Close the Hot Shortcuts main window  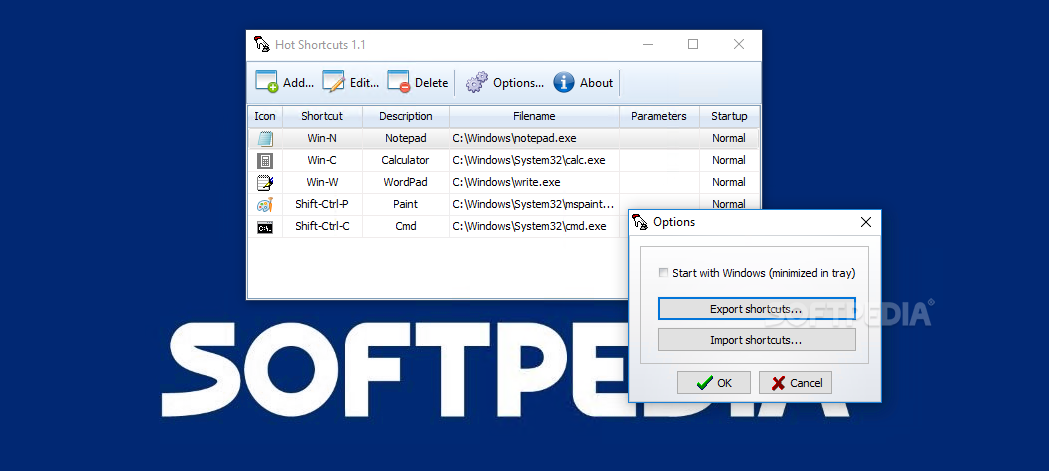pos(739,45)
